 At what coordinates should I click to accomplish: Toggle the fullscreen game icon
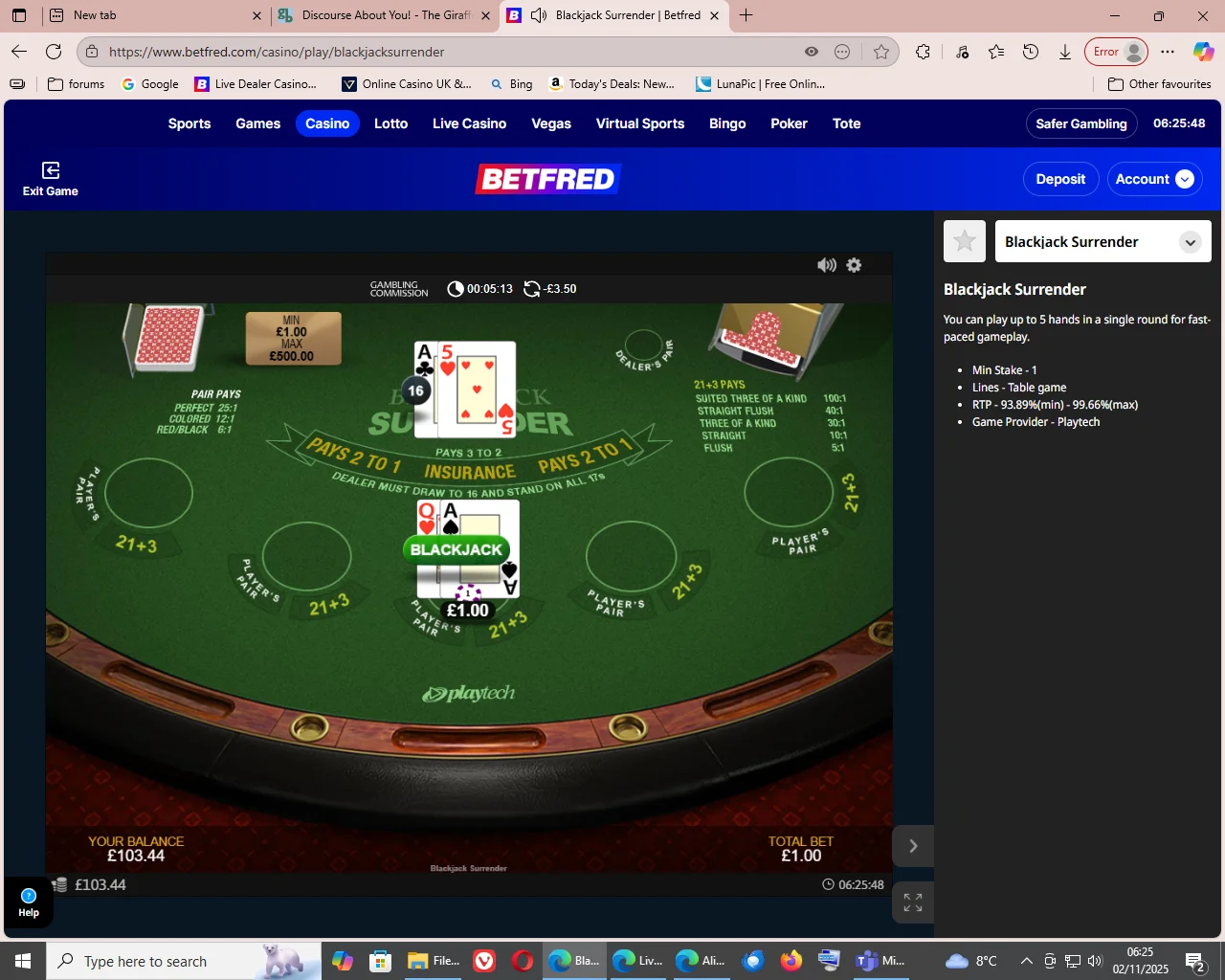tap(913, 902)
